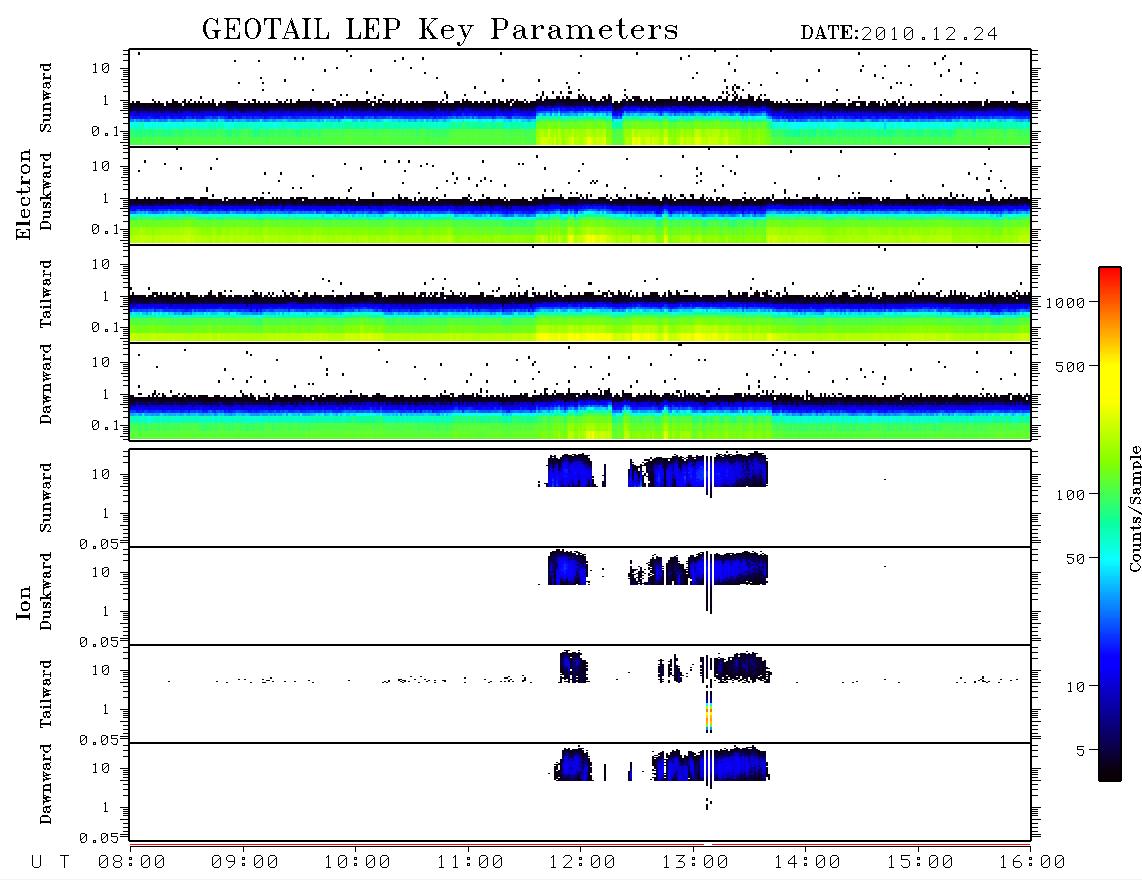Screen dimensions: 1142x880
Task: Select the Ion 'Dawnward' panel label
Action: tap(46, 784)
